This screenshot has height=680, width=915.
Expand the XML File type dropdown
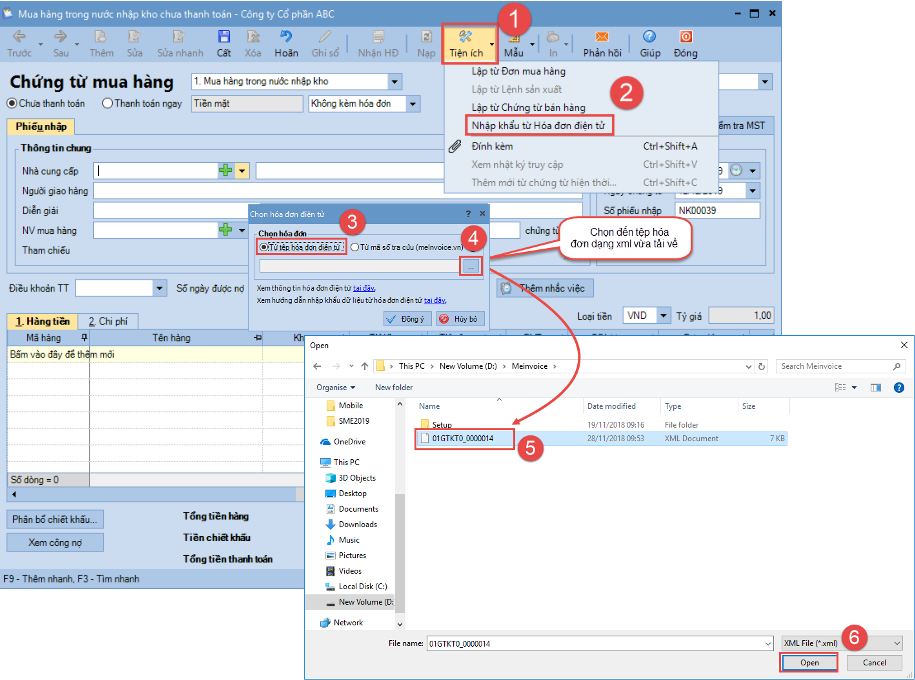[896, 642]
